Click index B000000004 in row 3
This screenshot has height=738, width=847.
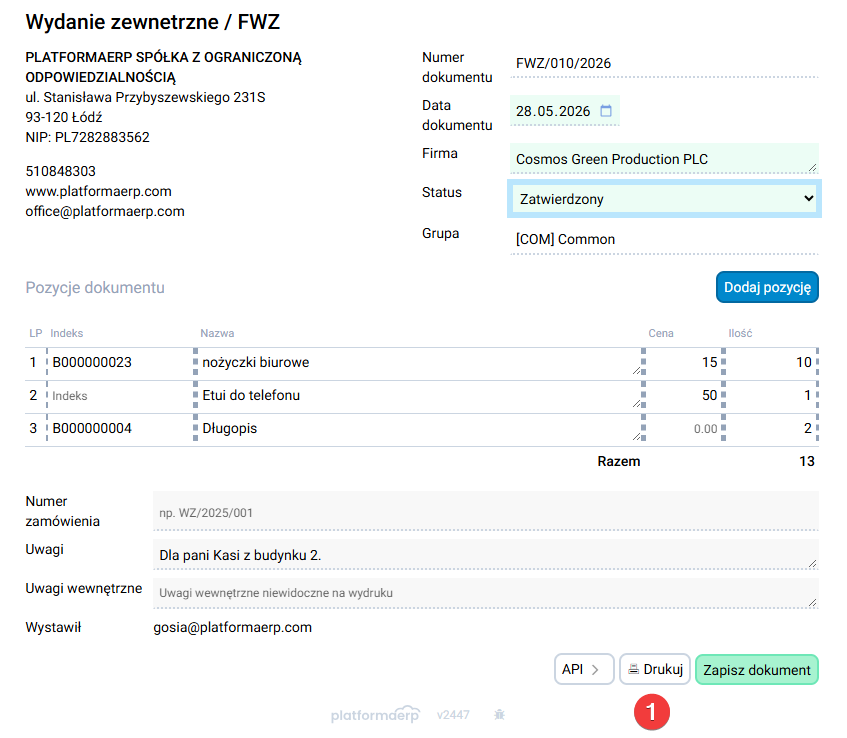point(120,428)
